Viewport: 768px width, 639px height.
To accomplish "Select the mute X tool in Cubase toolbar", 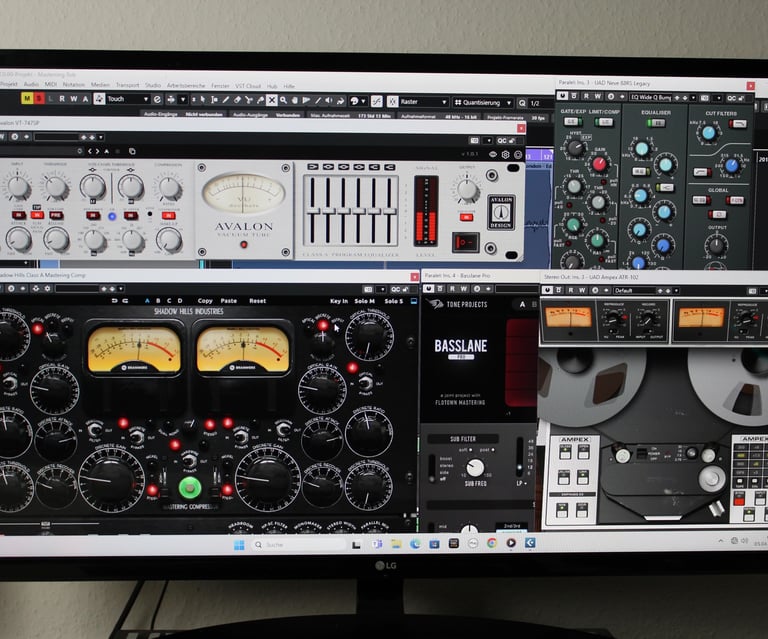I will tap(272, 100).
